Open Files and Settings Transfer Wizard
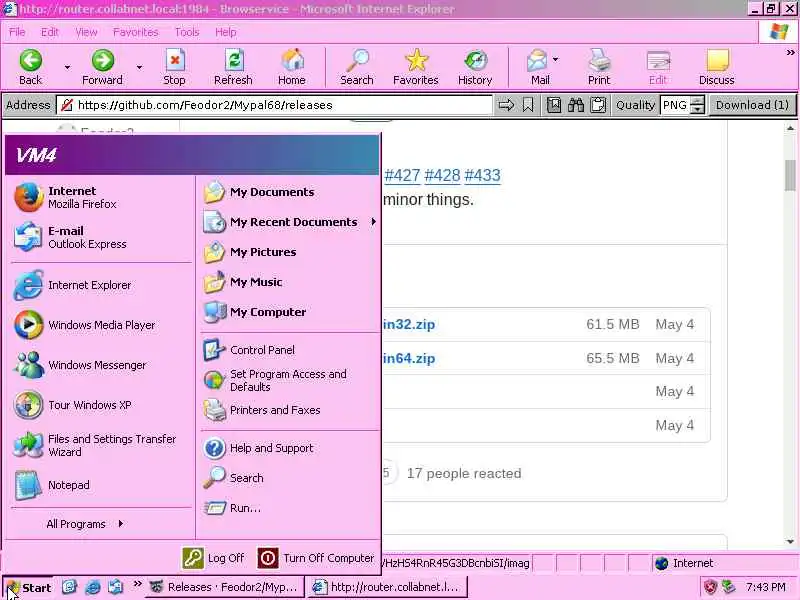Viewport: 800px width, 600px height. 101,445
